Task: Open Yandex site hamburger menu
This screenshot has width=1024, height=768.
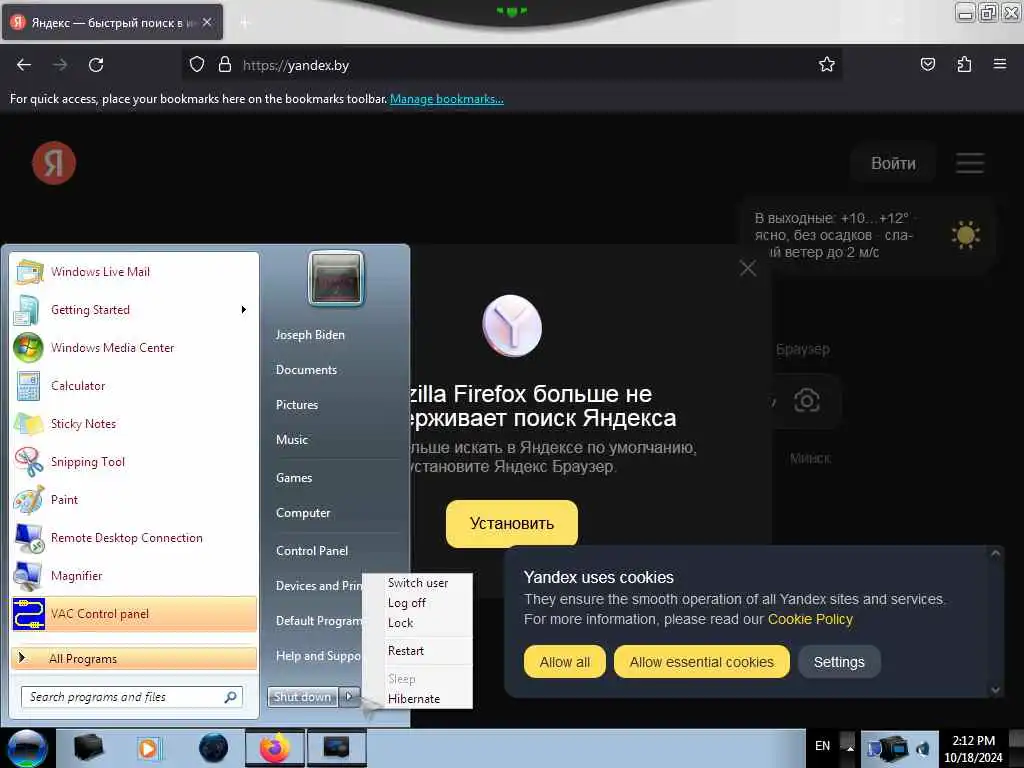Action: [x=970, y=163]
